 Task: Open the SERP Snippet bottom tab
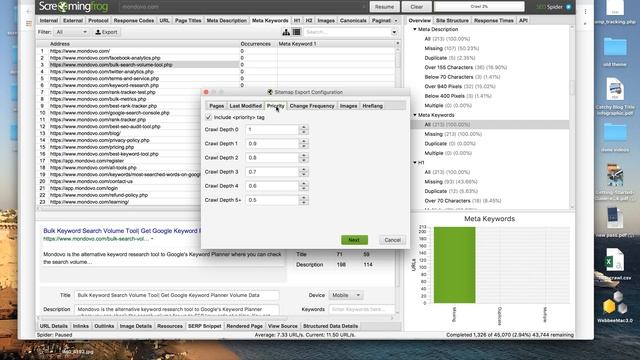pos(204,326)
